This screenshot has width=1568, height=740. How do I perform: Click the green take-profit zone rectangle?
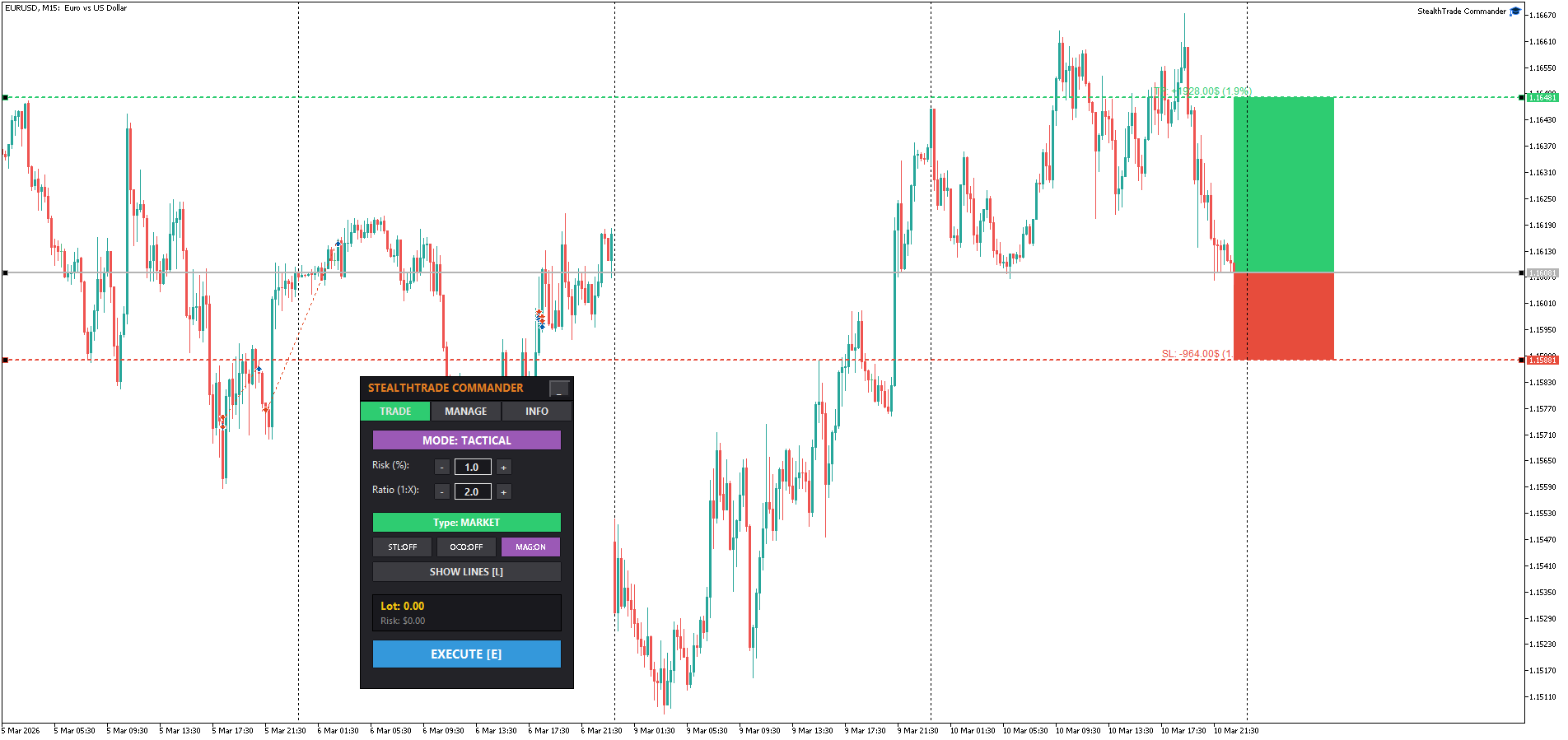(1284, 184)
